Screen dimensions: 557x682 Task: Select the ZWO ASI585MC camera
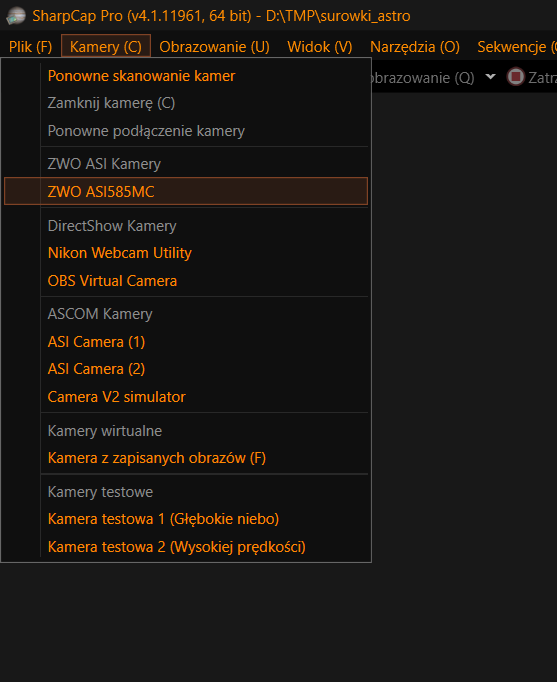[186, 191]
